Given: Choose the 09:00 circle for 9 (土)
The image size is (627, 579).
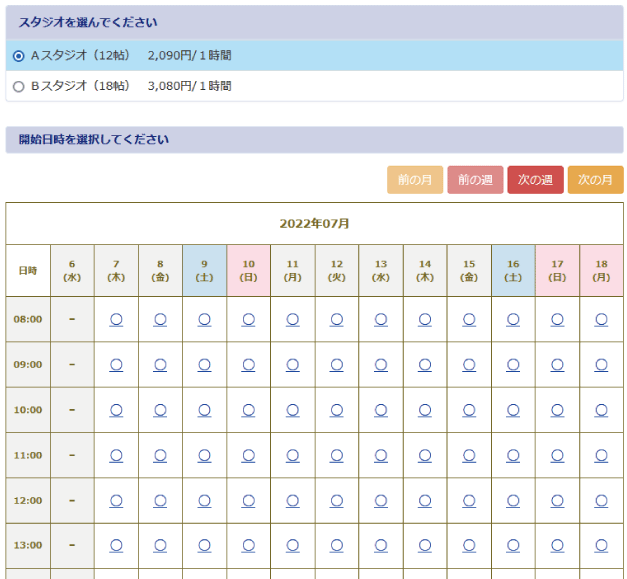Looking at the screenshot, I should (x=204, y=364).
